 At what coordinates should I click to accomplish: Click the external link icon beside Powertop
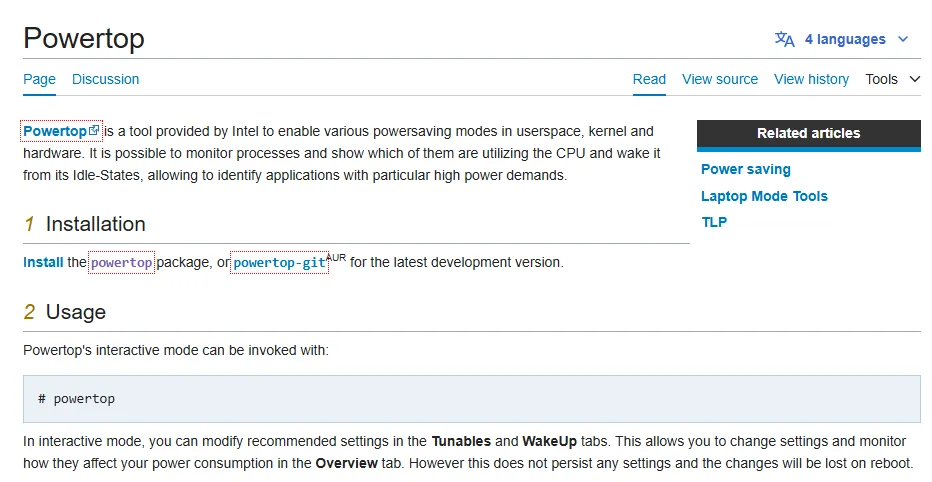click(x=94, y=130)
